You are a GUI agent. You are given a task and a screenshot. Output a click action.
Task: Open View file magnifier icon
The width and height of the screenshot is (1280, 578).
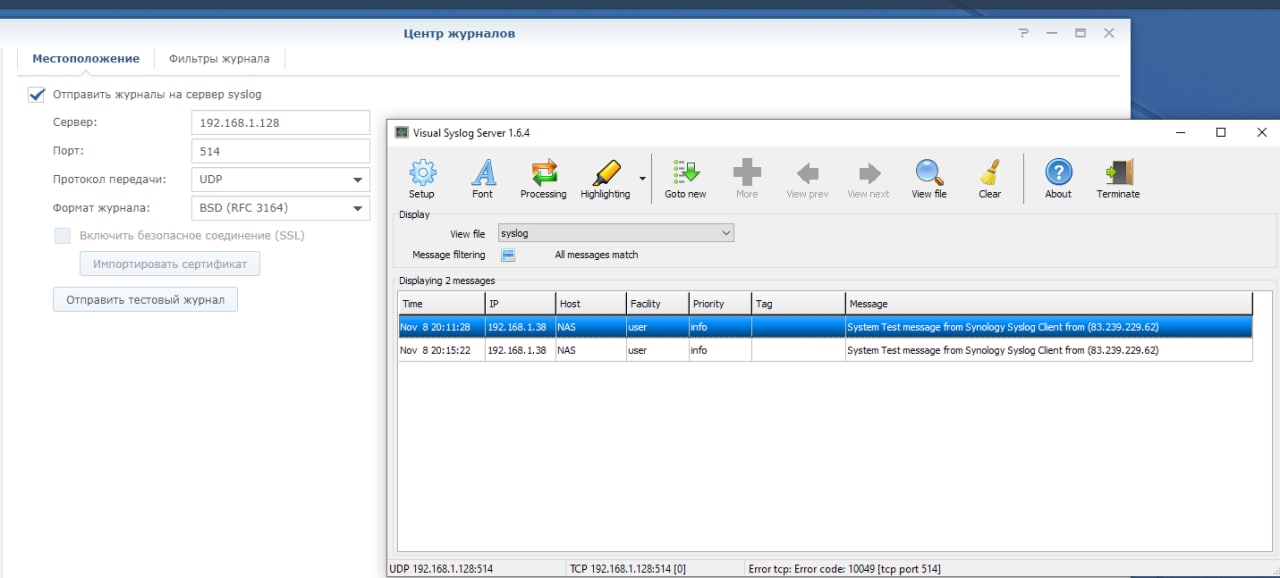coord(929,179)
